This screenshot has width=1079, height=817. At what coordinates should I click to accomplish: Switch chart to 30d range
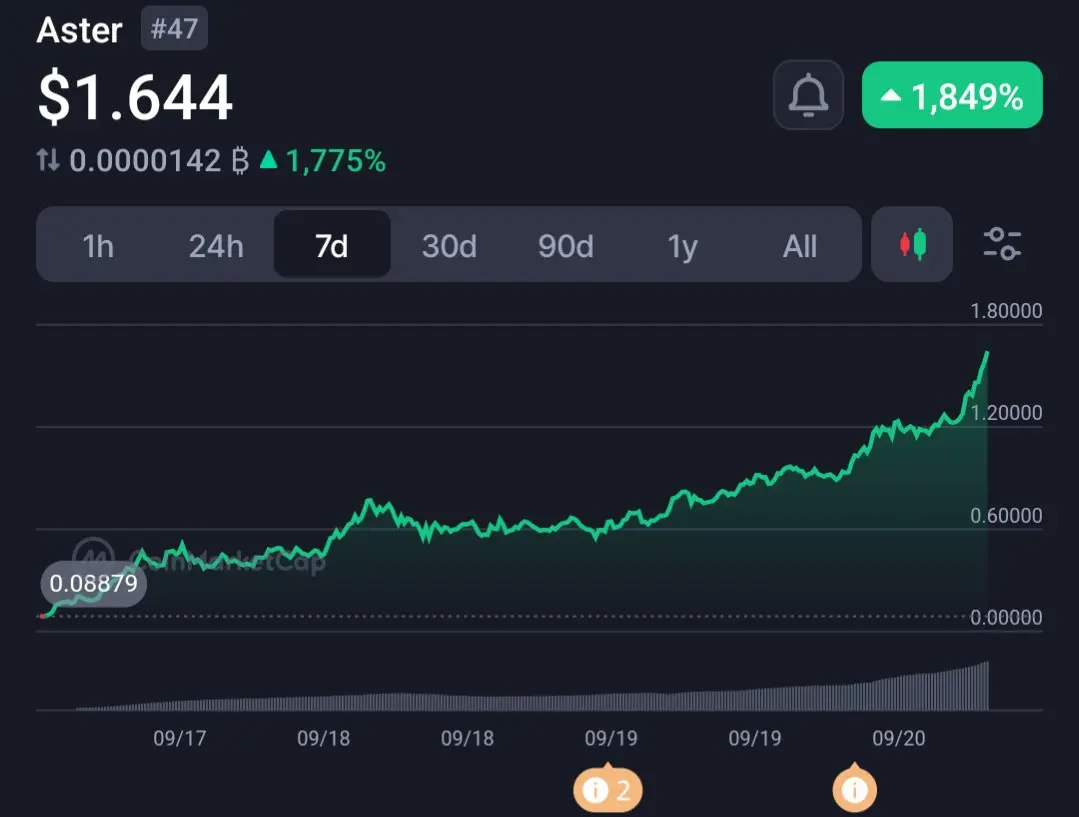(x=449, y=246)
